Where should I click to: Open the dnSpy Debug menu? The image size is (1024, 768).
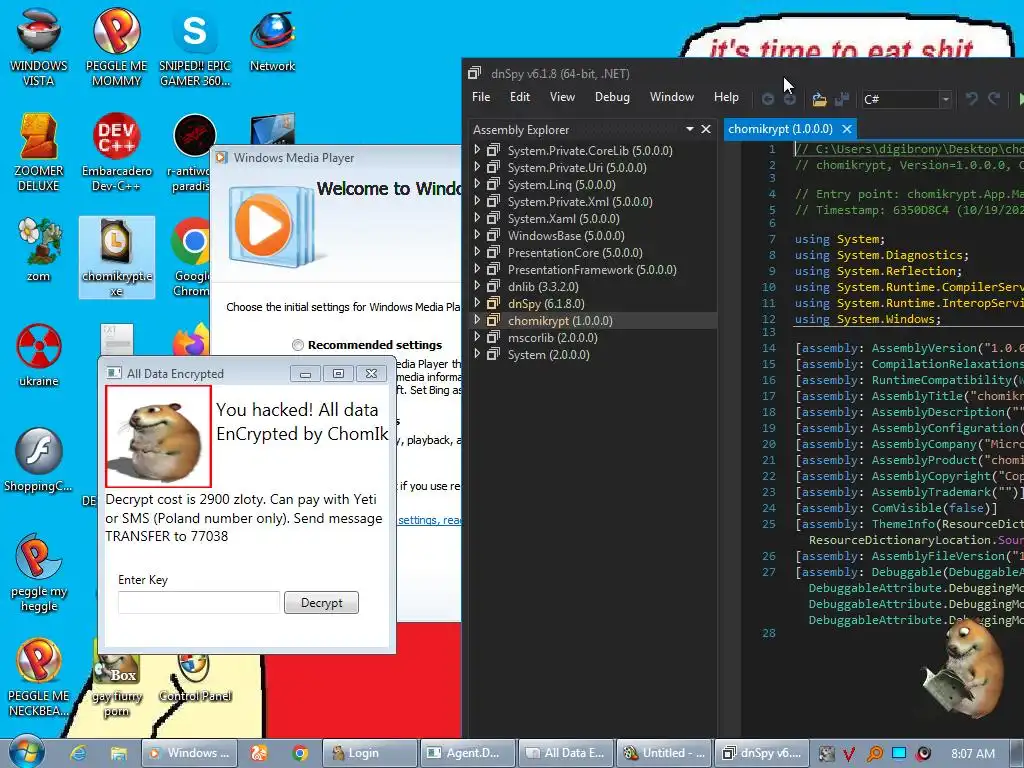pyautogui.click(x=612, y=97)
